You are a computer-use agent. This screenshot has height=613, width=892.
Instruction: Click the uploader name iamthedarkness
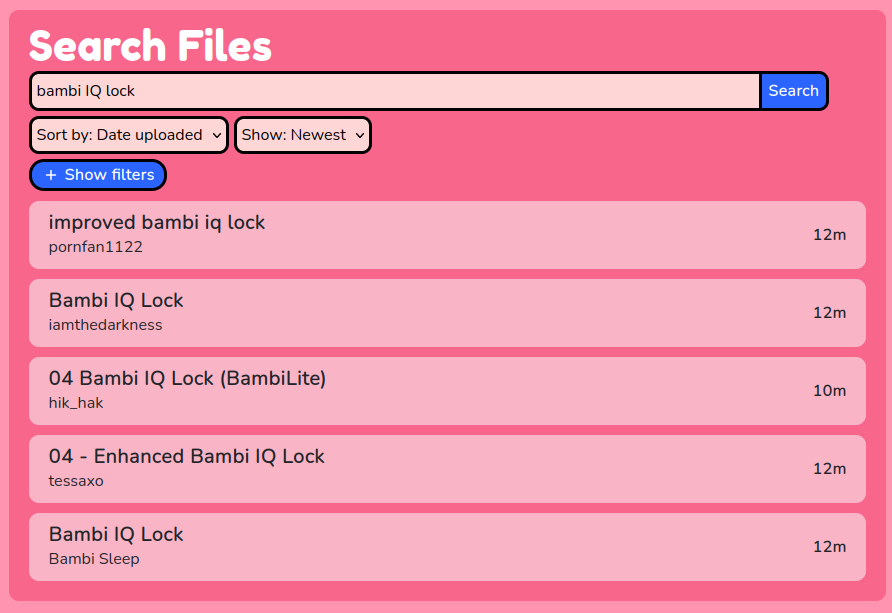point(105,325)
